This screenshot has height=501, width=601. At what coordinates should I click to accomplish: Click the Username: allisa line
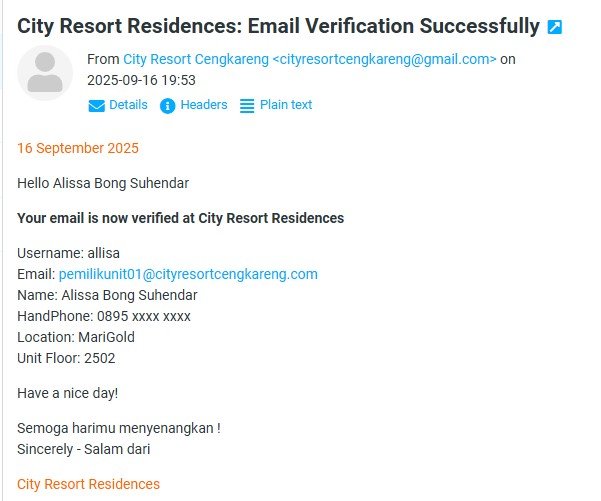tap(68, 253)
